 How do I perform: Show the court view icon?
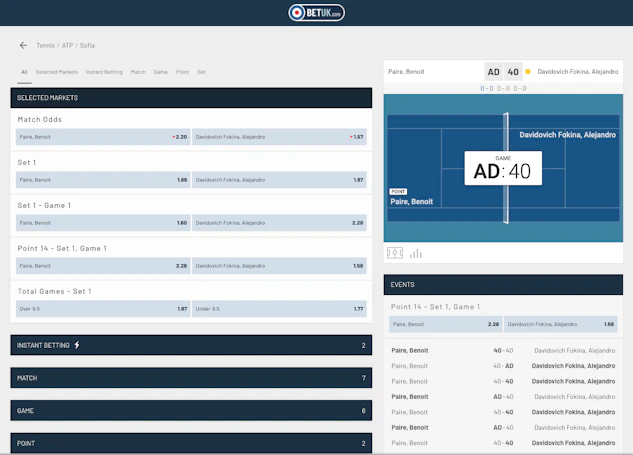395,253
